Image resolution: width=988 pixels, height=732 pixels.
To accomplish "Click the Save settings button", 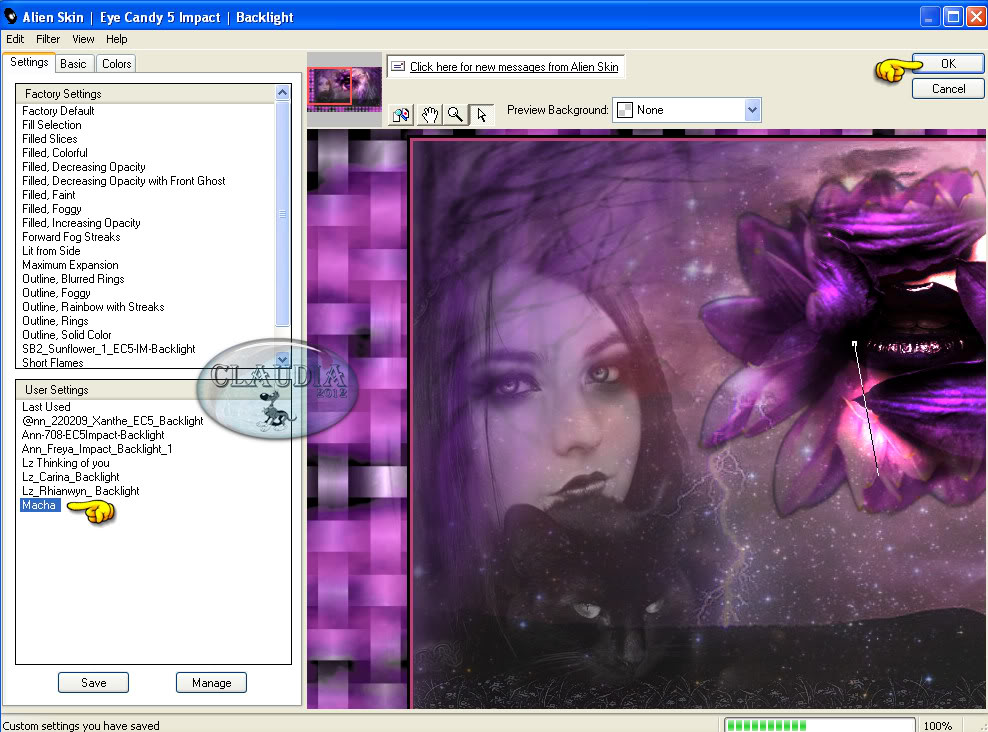I will tap(93, 683).
